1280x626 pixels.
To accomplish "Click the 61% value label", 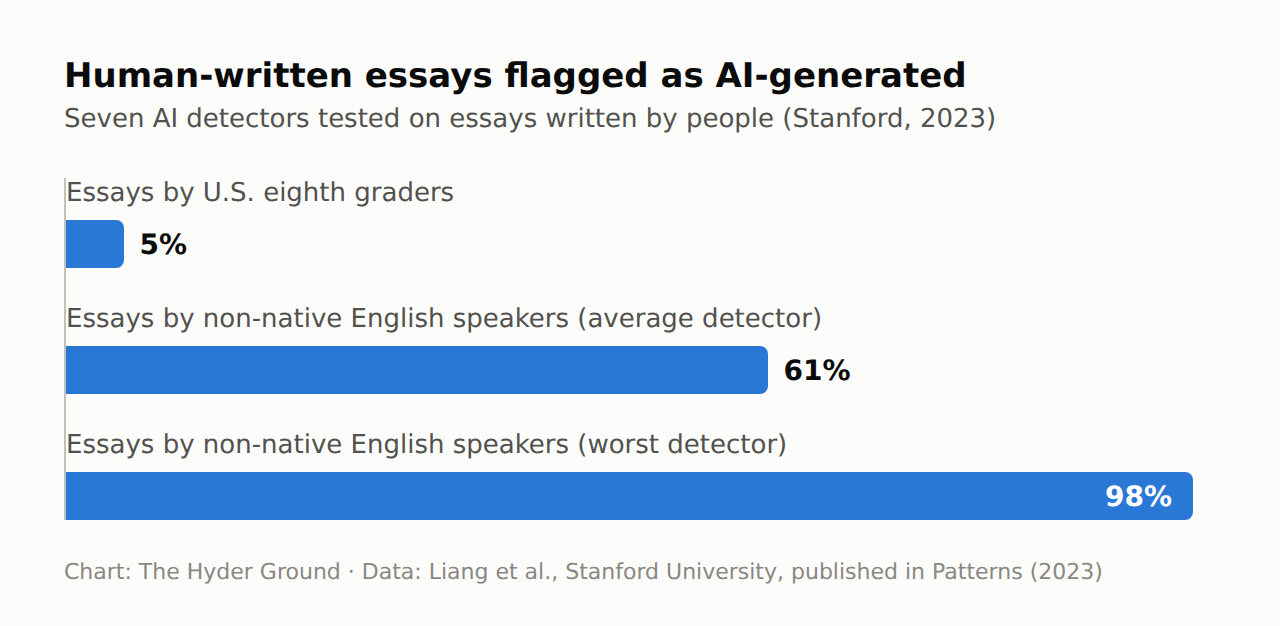I will [x=817, y=371].
